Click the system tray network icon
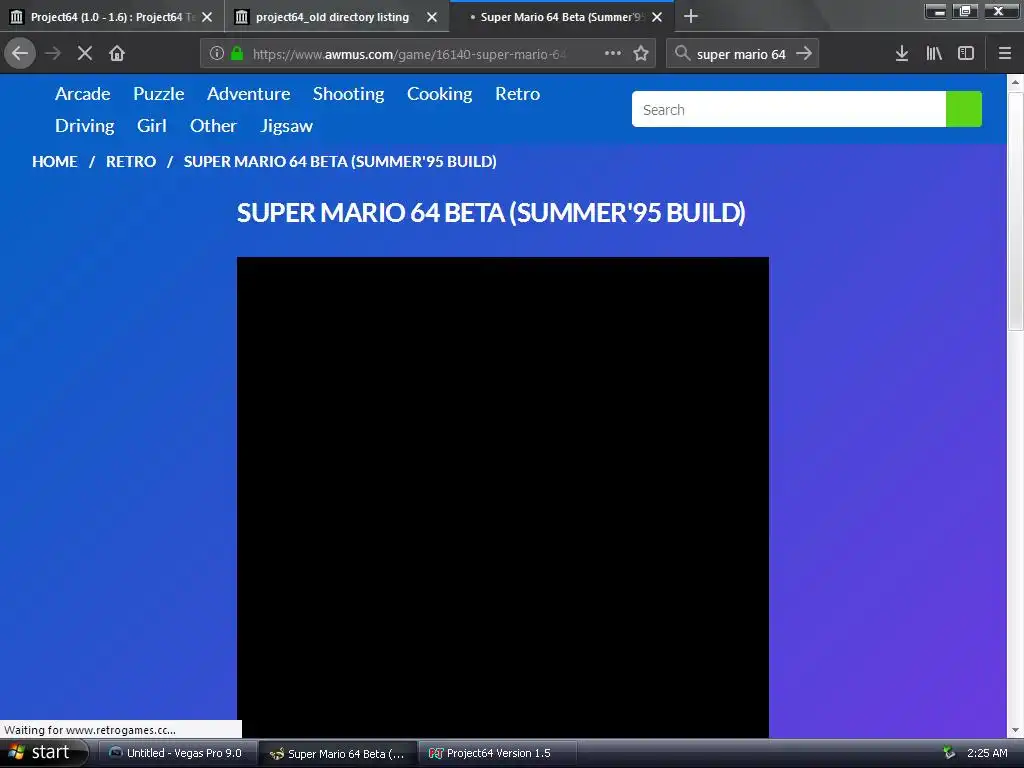The image size is (1024, 768). tap(949, 753)
